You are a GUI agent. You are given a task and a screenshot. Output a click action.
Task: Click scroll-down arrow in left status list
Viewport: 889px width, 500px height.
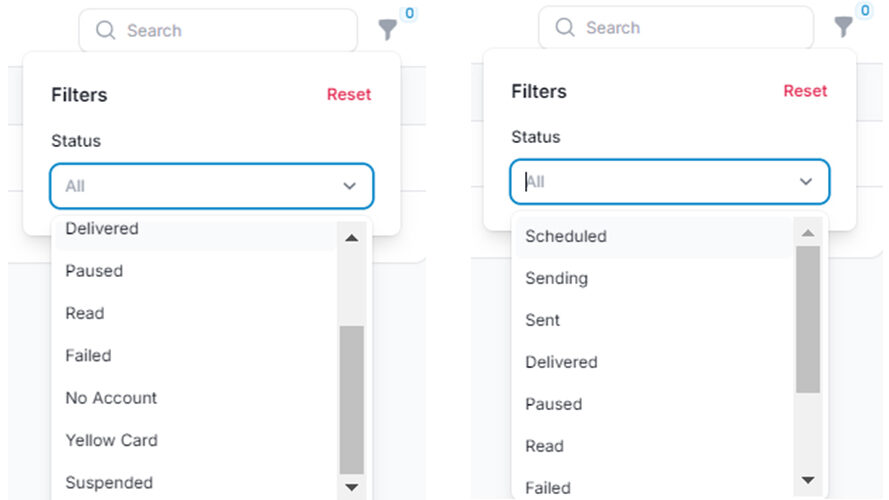point(352,487)
